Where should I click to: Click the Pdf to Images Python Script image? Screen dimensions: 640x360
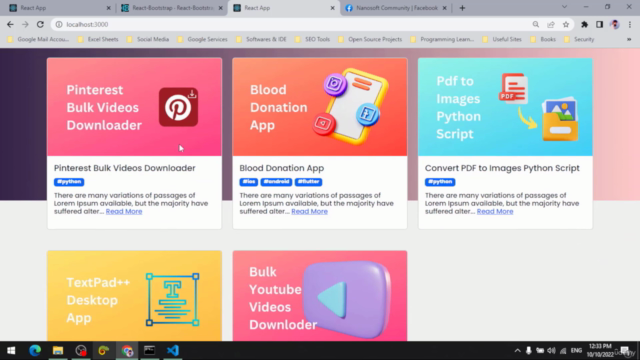505,107
